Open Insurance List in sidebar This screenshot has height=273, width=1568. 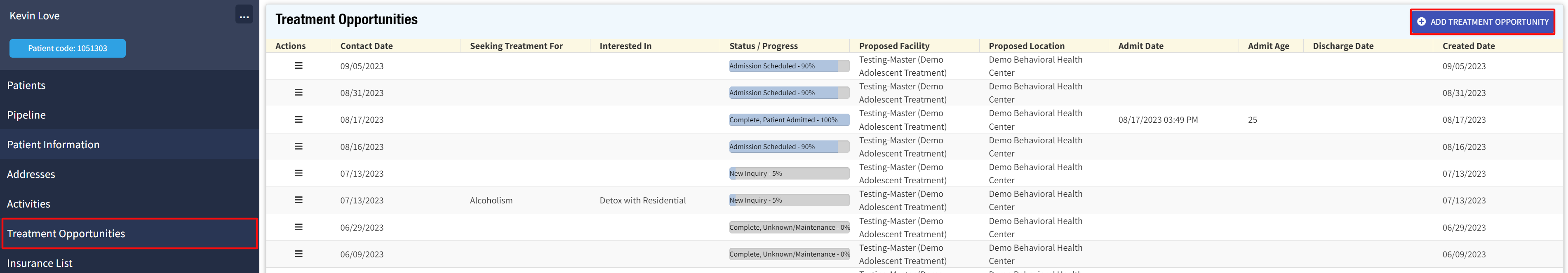40,263
